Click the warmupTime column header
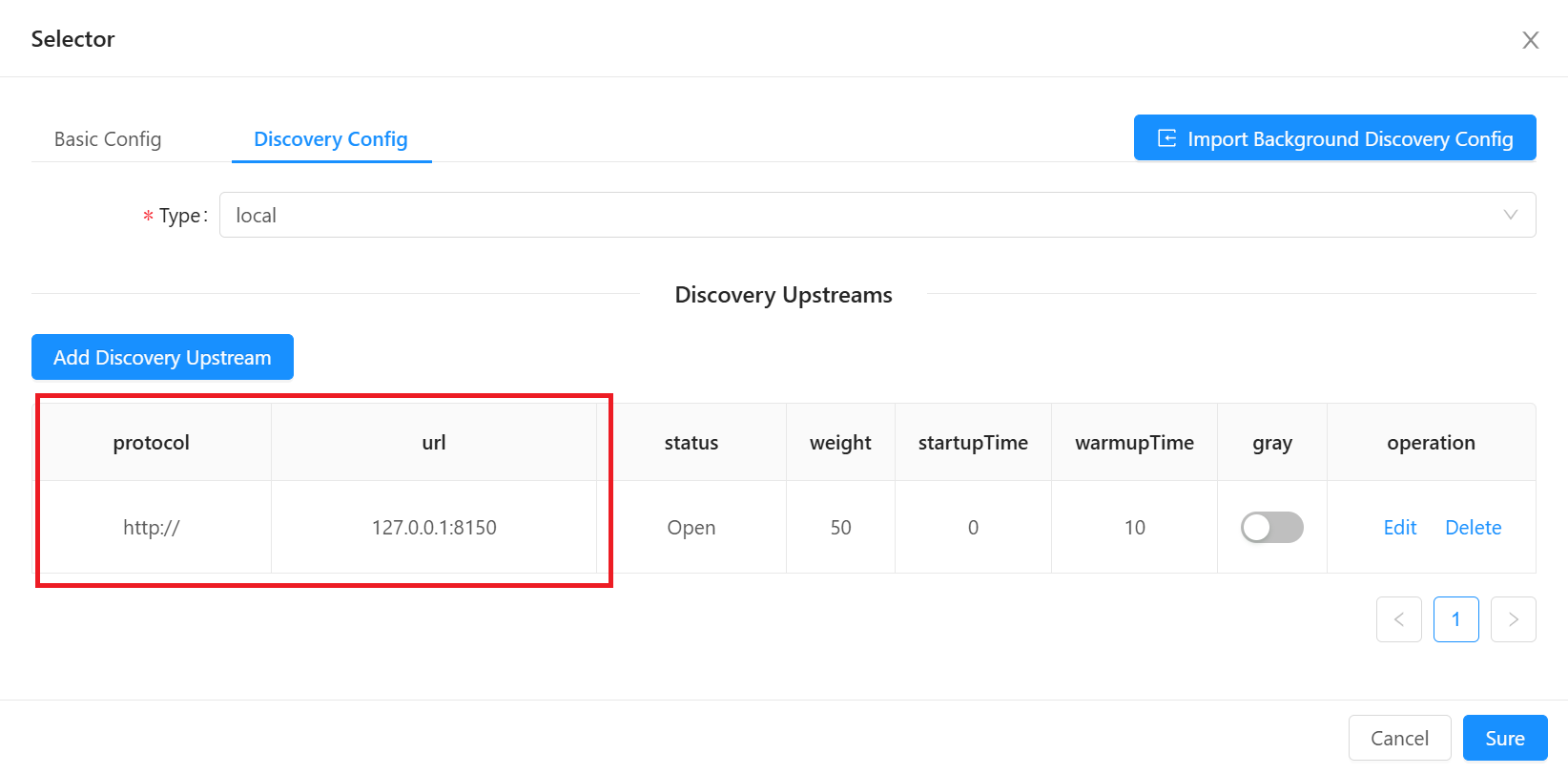Viewport: 1568px width, 774px height. pyautogui.click(x=1134, y=443)
